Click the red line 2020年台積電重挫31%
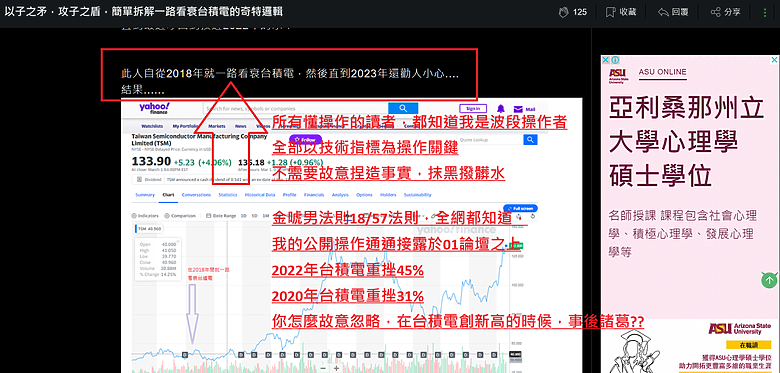780x373 pixels. [347, 297]
